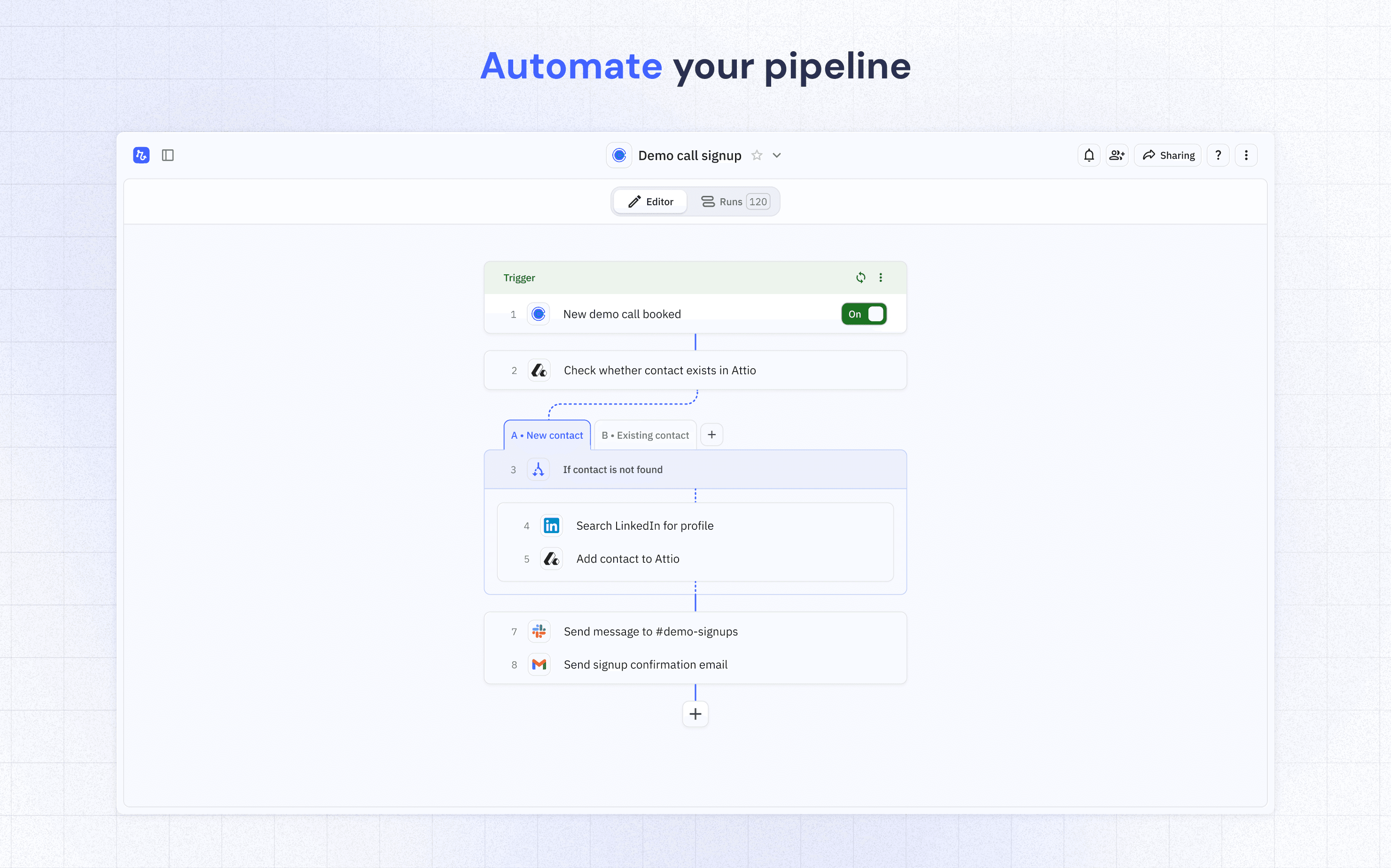Add a new branch with plus button
Image resolution: width=1391 pixels, height=868 pixels.
point(711,434)
